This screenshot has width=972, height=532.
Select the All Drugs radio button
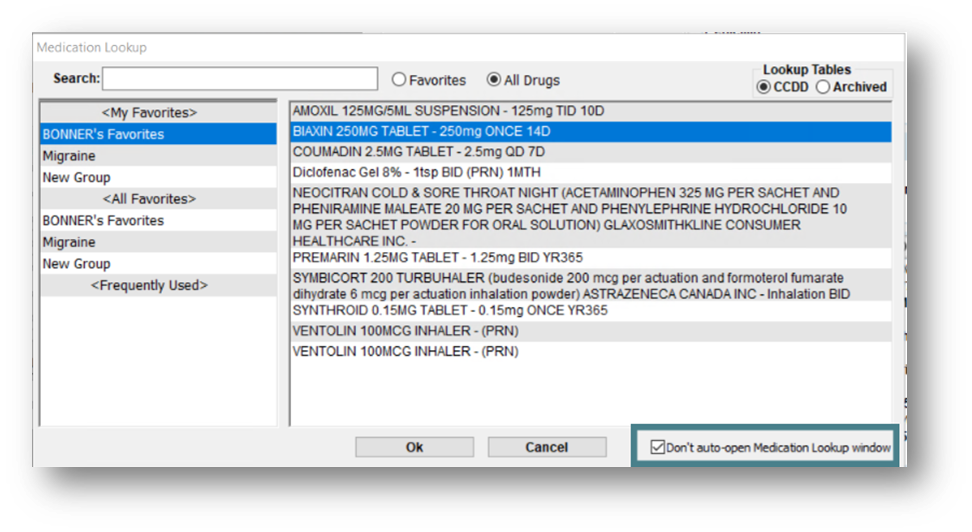tap(493, 80)
